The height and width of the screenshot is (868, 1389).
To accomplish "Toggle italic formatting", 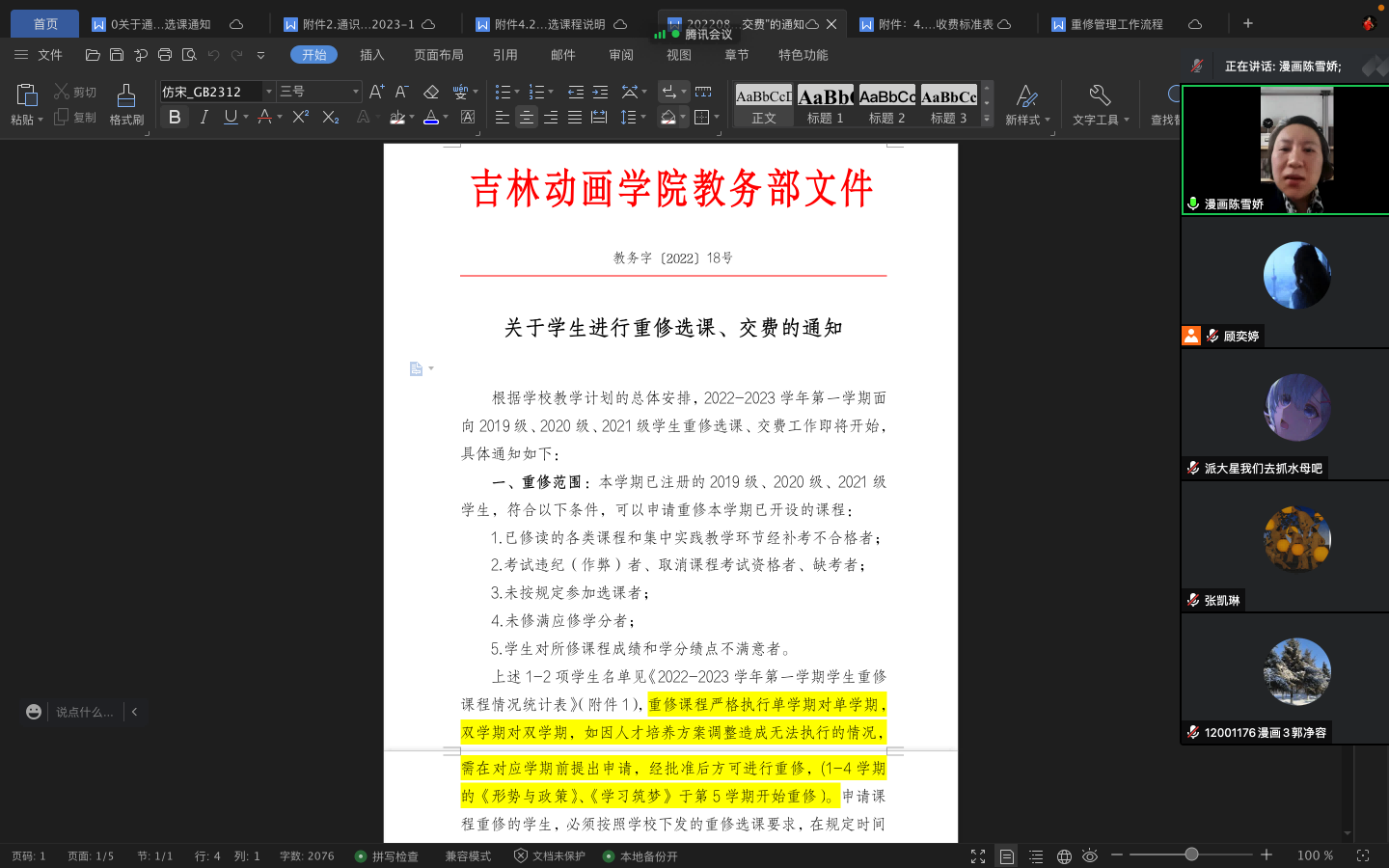I will click(204, 117).
